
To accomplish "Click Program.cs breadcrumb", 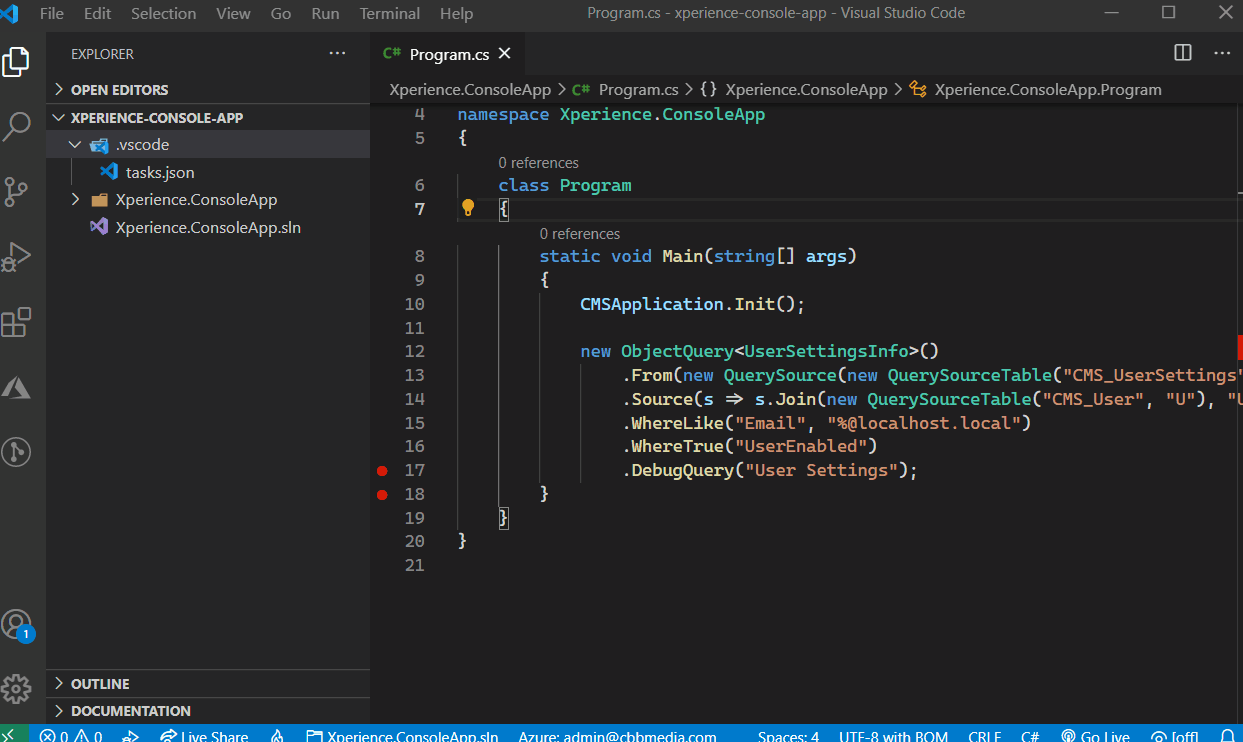I will 625,89.
